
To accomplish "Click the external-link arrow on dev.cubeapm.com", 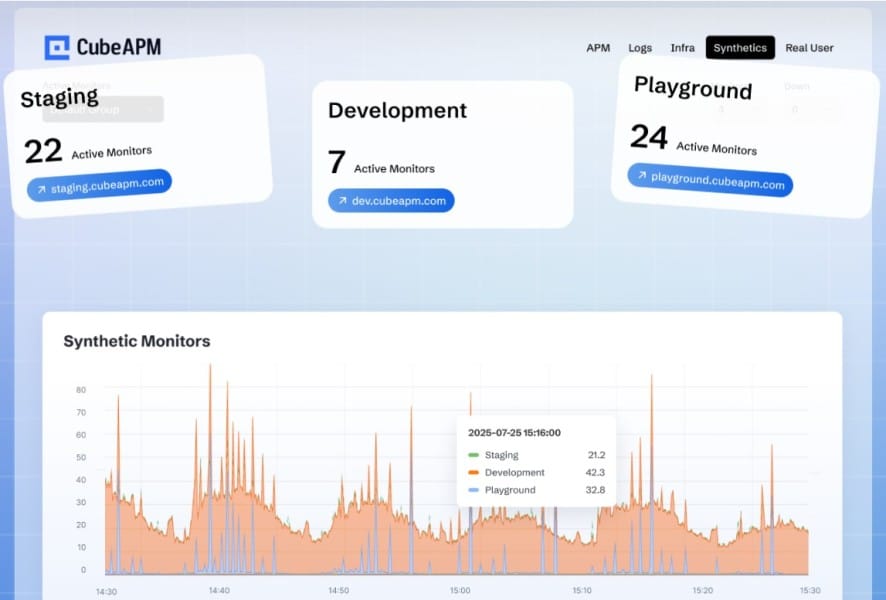I will coord(341,200).
